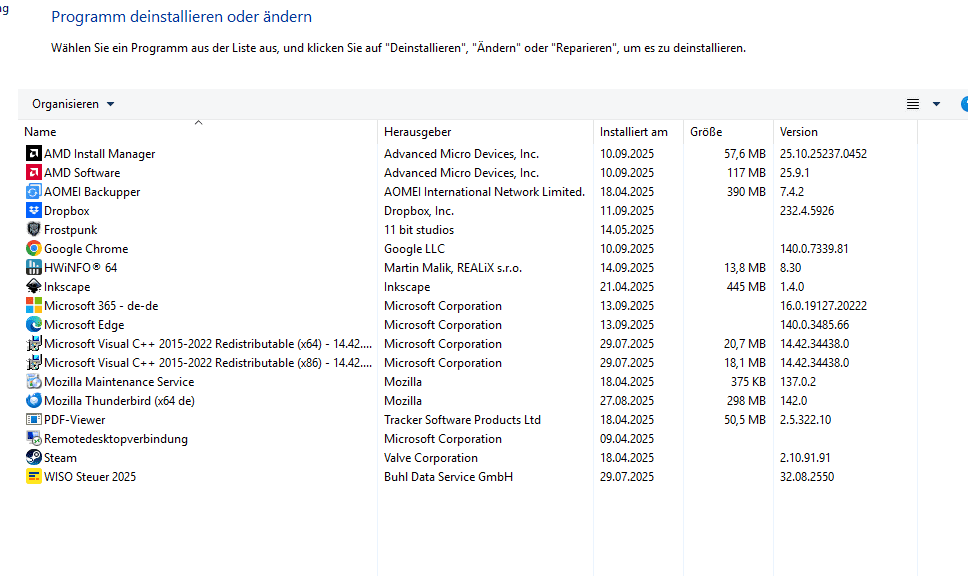The height and width of the screenshot is (576, 968).
Task: Select the Dropbox program name
Action: click(67, 211)
